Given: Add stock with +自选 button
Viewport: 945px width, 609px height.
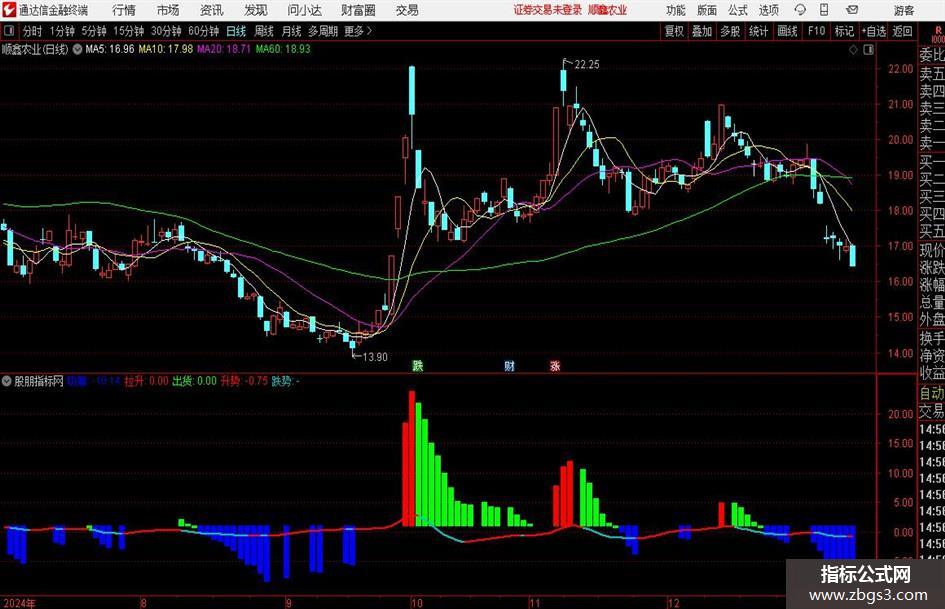Looking at the screenshot, I should point(873,31).
